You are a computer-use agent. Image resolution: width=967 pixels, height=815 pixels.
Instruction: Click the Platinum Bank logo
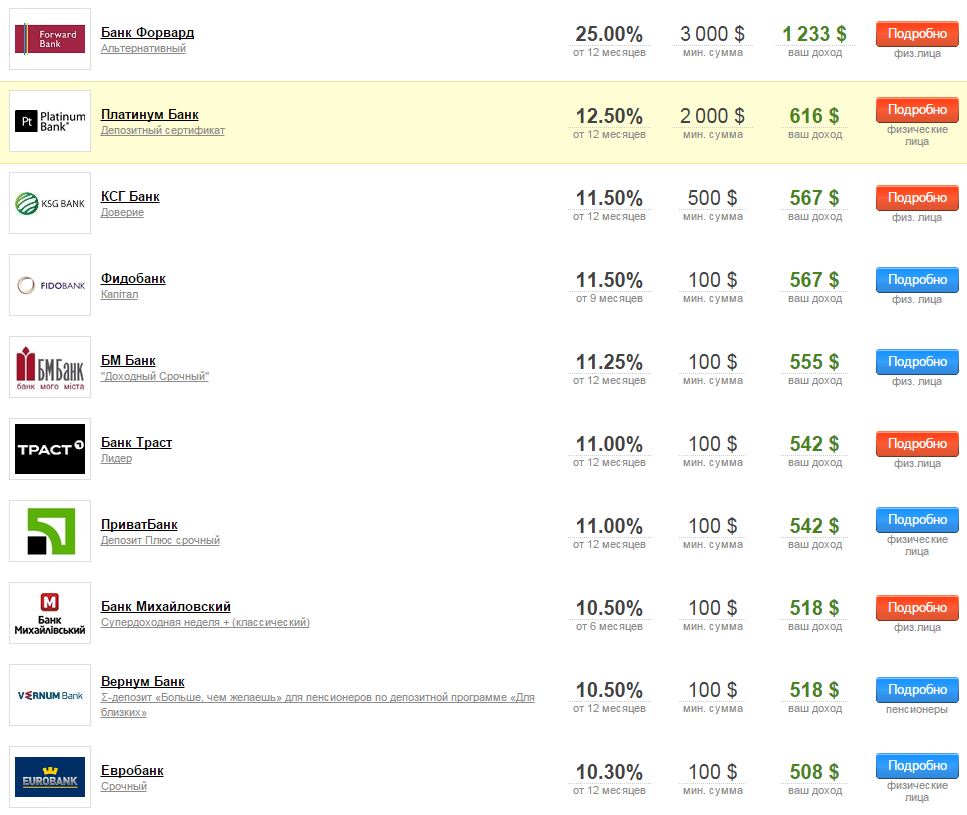(50, 121)
